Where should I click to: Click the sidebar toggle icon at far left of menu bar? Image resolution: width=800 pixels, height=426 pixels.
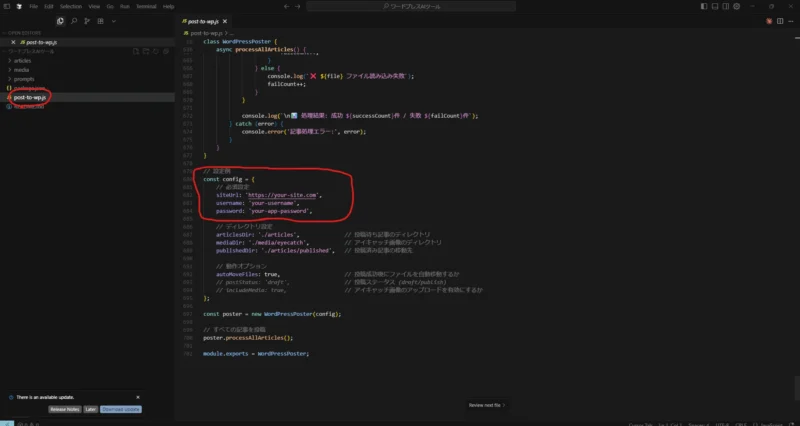[x=7, y=7]
